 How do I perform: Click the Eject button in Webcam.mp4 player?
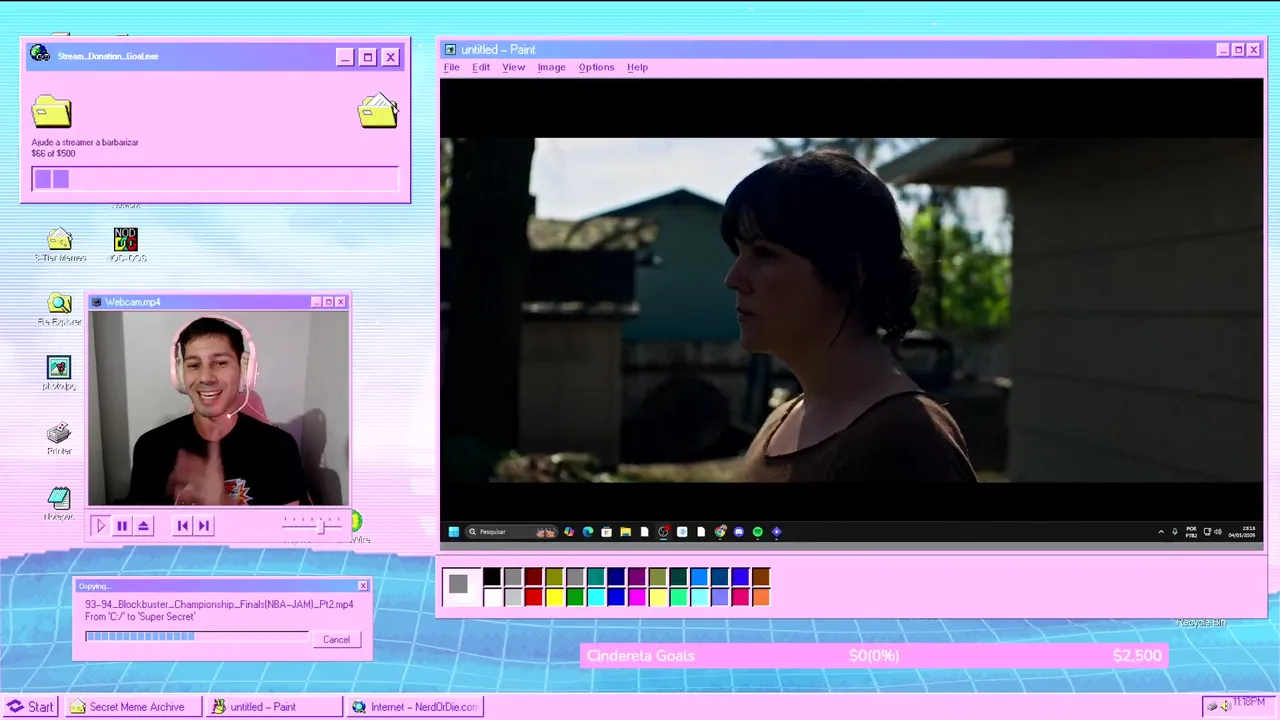[144, 525]
